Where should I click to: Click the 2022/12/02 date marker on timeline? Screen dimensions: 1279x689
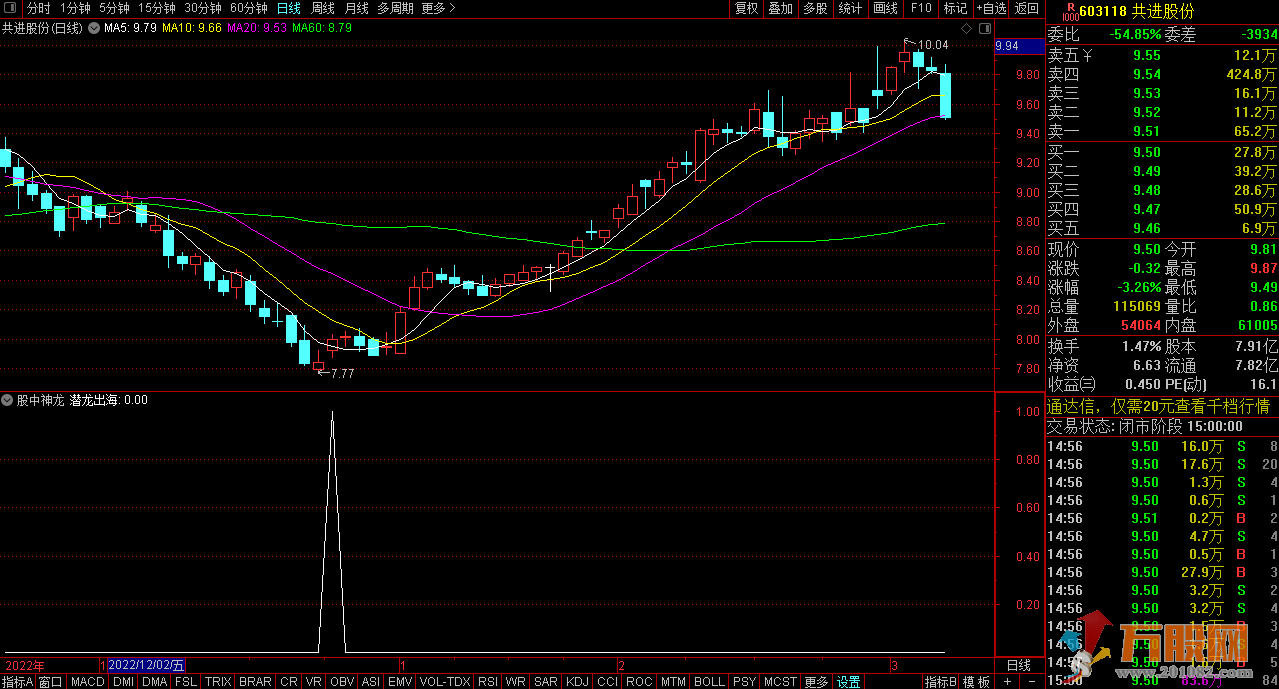click(x=146, y=665)
